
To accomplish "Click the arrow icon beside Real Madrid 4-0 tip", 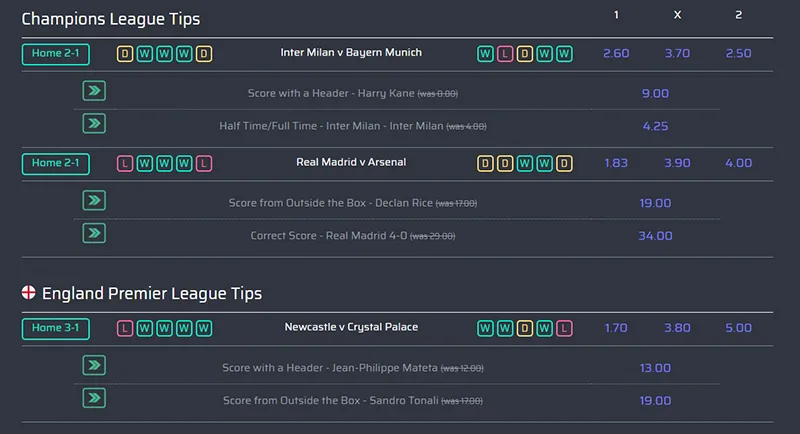I will tap(94, 233).
